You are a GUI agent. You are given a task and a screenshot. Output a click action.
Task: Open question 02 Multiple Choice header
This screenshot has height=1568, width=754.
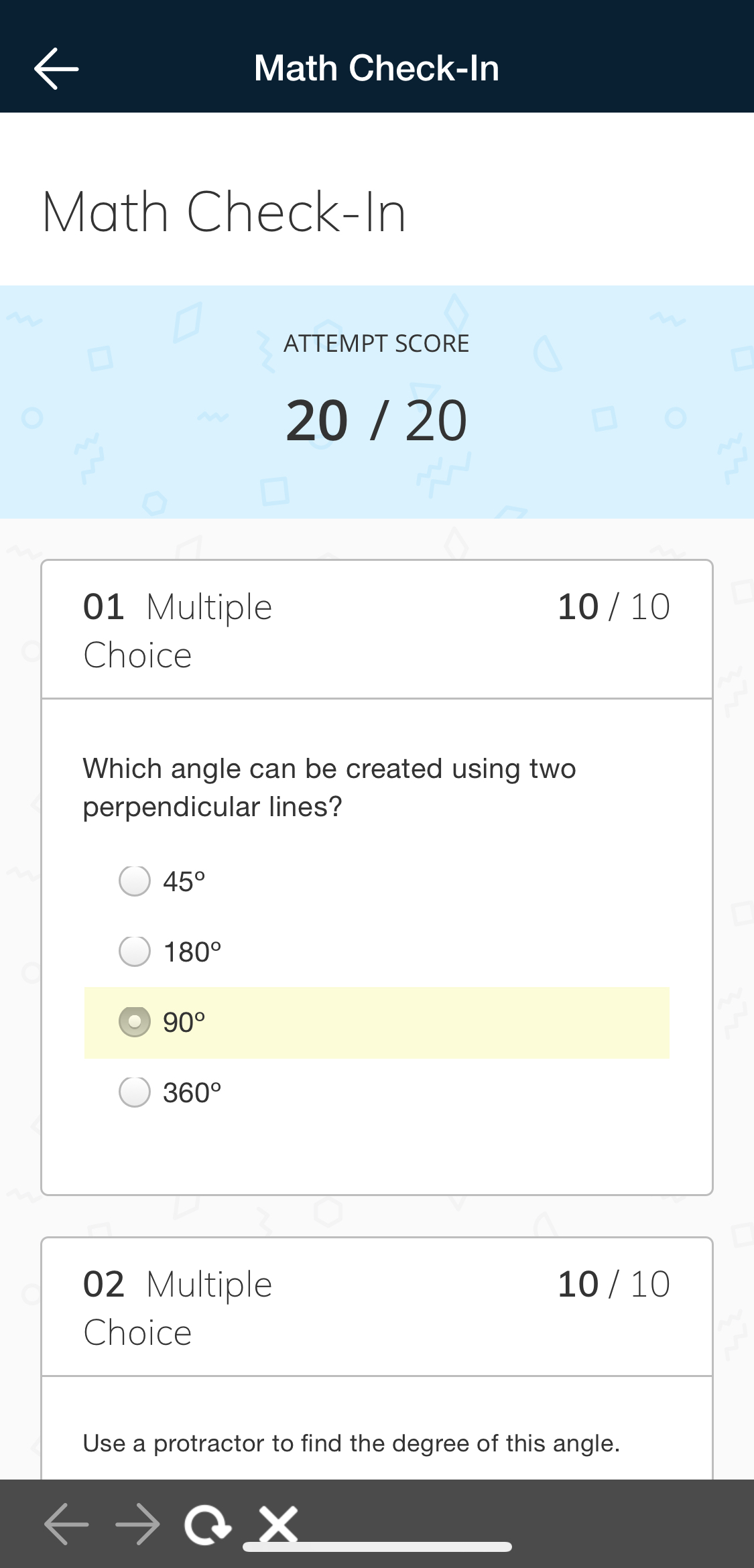[178, 1308]
